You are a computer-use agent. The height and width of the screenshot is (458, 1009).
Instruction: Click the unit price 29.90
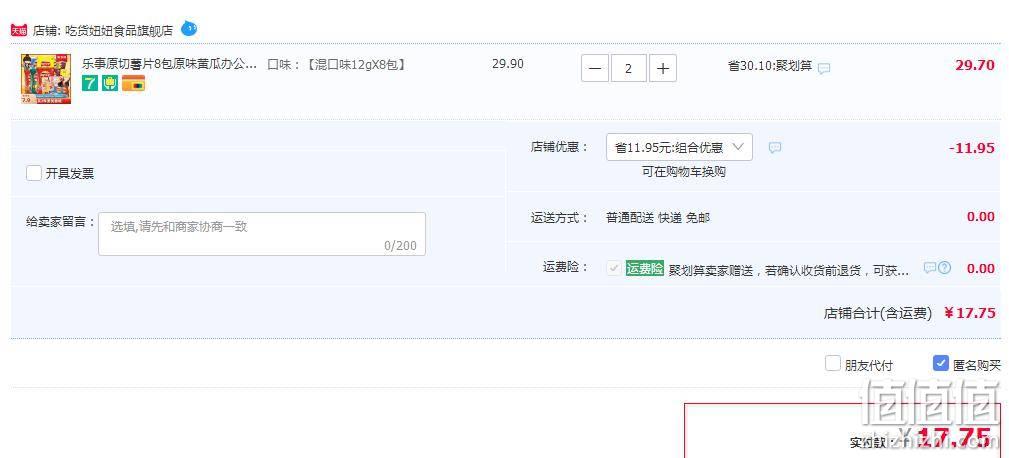click(508, 64)
